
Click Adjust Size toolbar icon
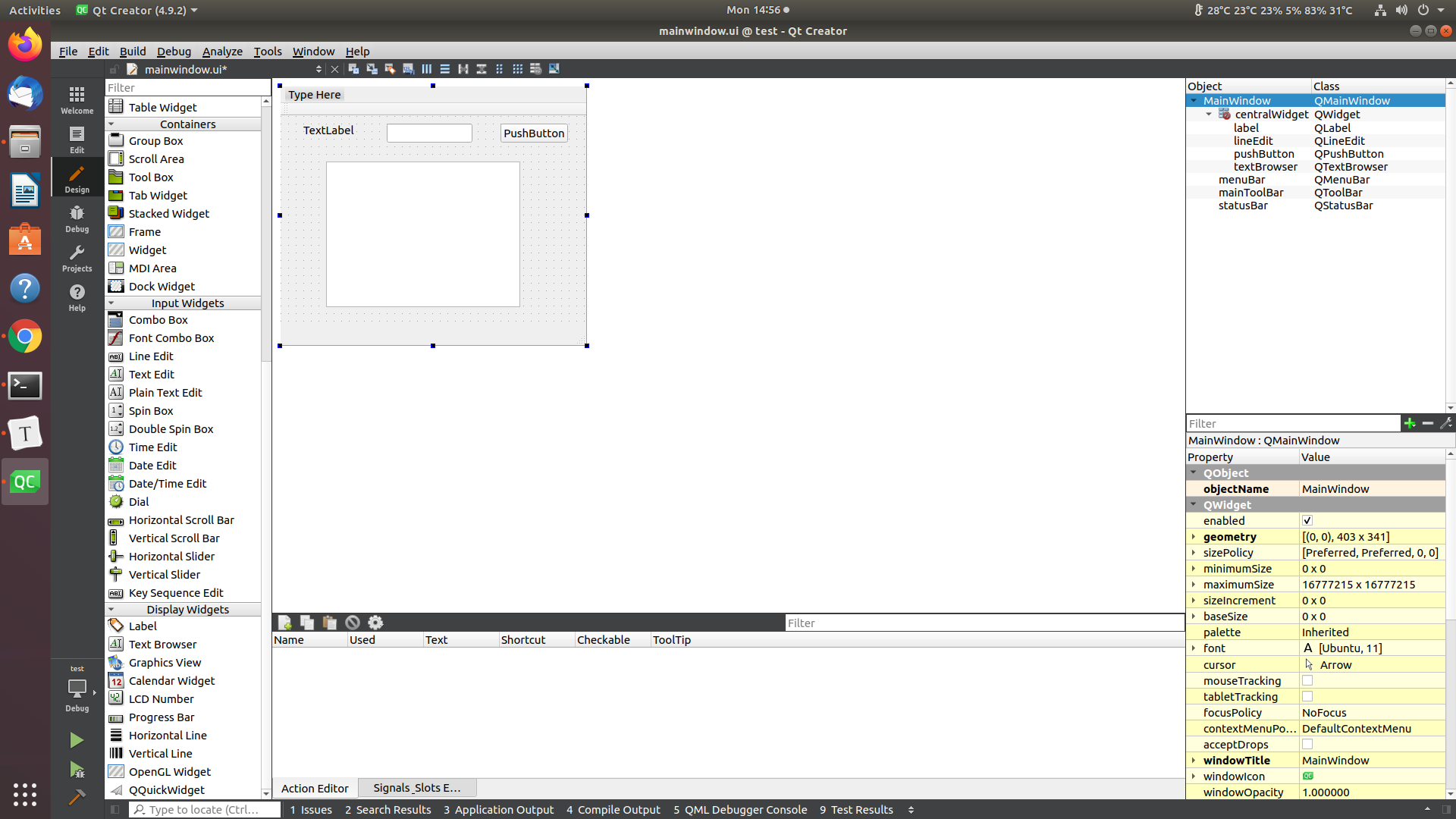click(554, 69)
